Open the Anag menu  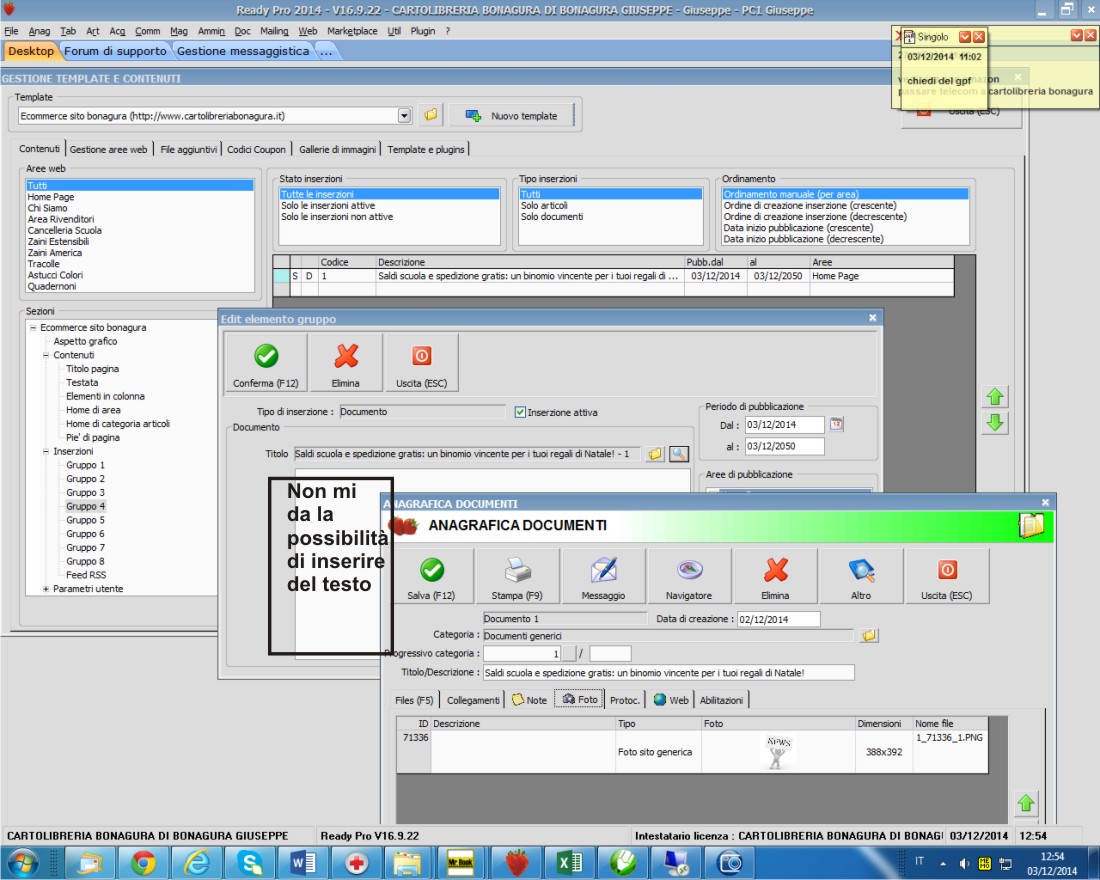[39, 31]
